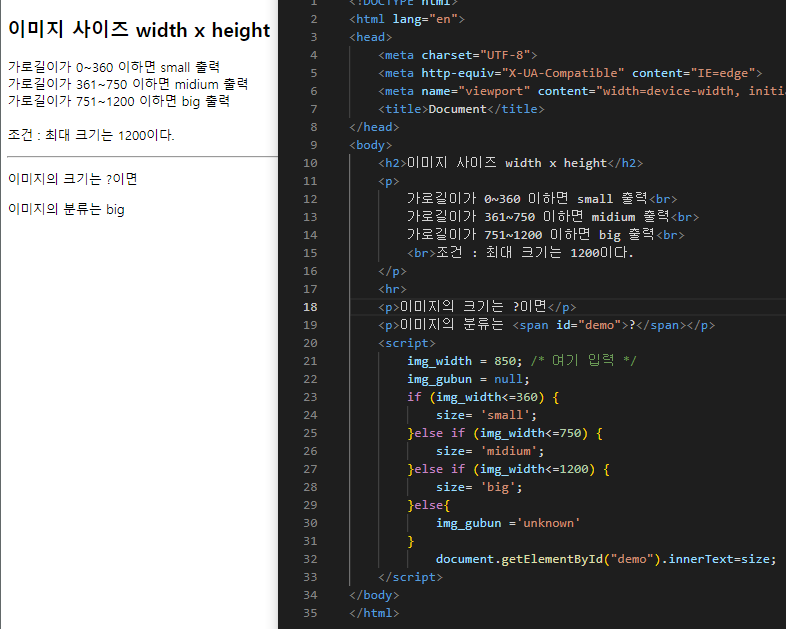Click the span id="demo" code line

[x=546, y=325]
